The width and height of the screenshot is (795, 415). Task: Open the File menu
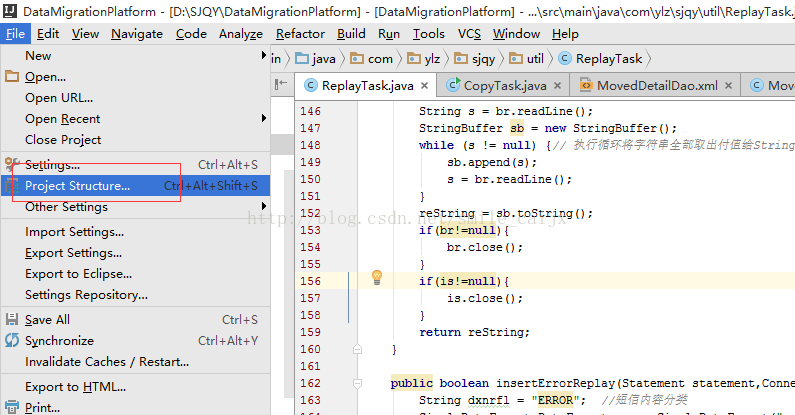[15, 34]
